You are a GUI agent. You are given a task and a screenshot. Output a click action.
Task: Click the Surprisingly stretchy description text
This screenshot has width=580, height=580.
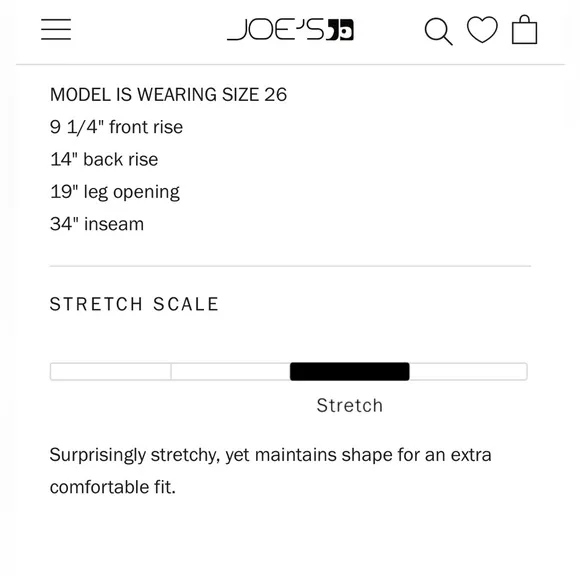tap(270, 455)
